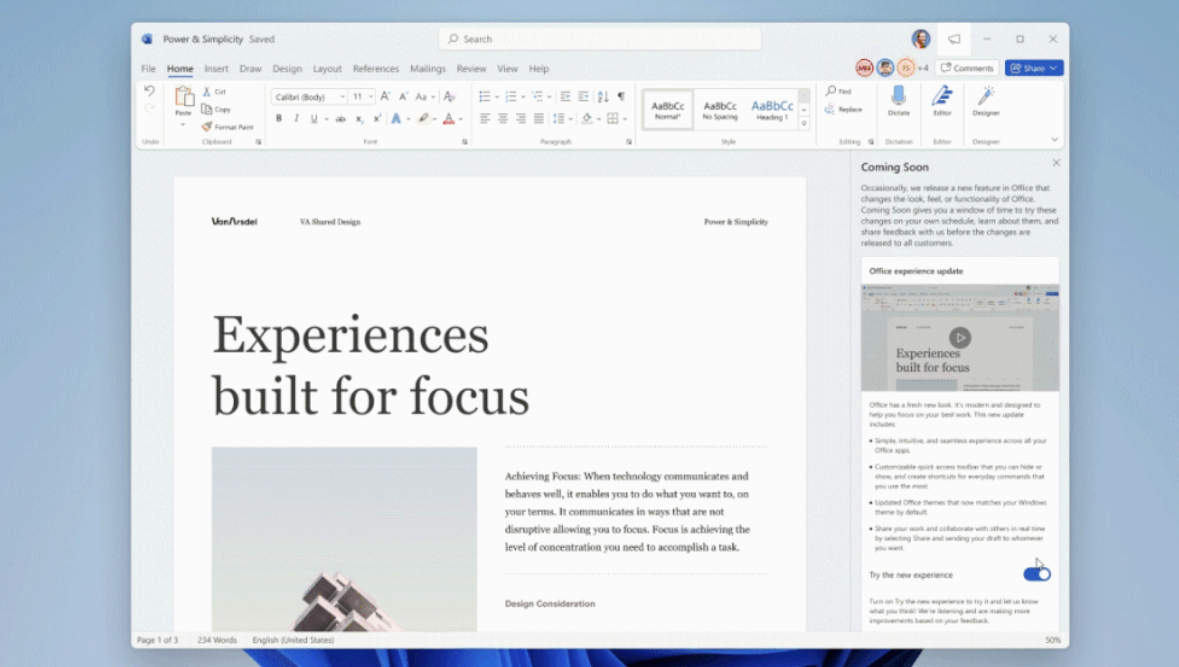
Task: Open the File menu
Action: (148, 68)
